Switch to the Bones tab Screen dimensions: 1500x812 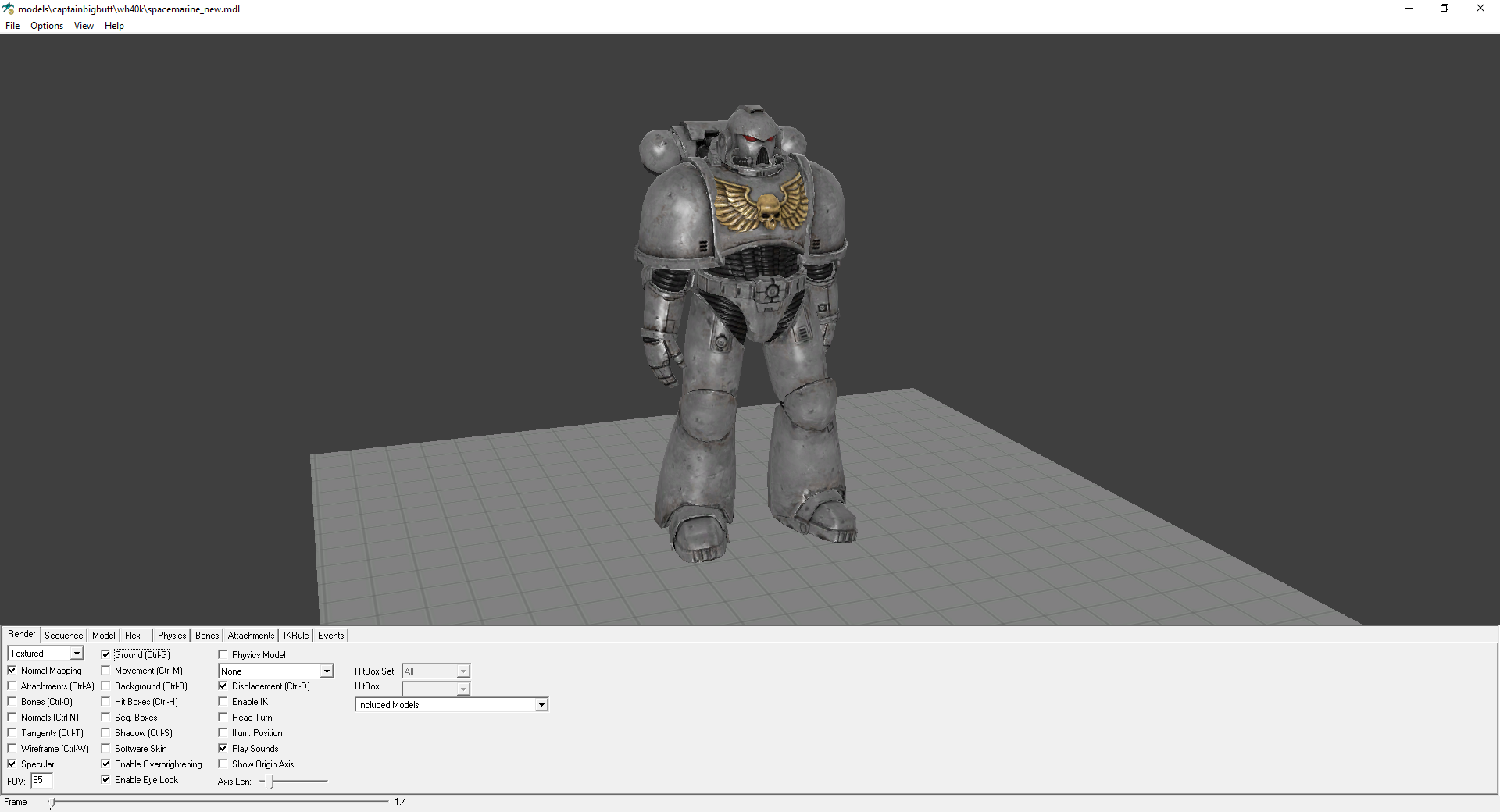tap(207, 636)
